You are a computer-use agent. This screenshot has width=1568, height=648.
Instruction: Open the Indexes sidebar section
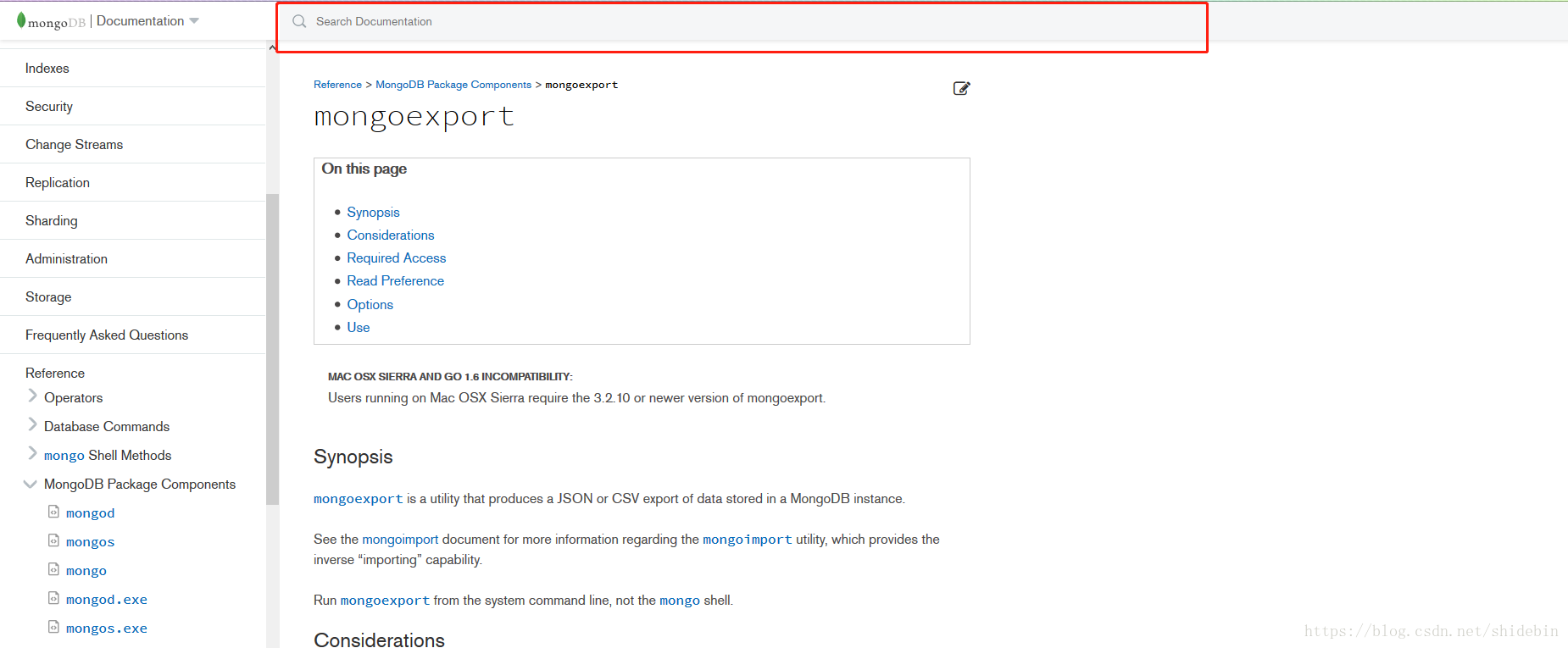[x=47, y=69]
